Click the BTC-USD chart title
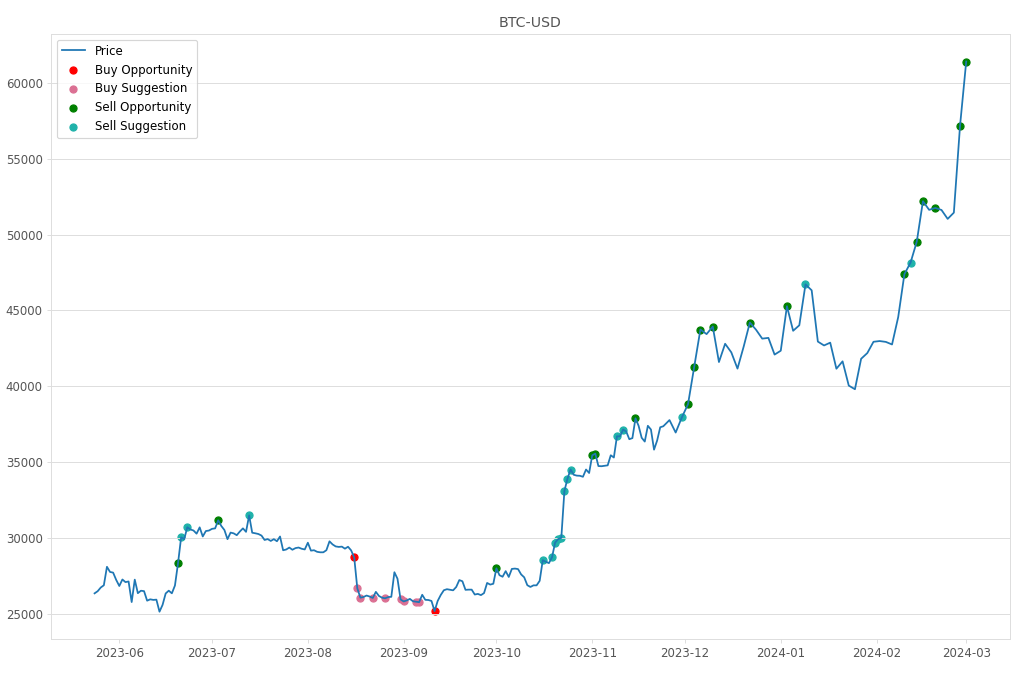This screenshot has height=680, width=1020. (x=530, y=23)
